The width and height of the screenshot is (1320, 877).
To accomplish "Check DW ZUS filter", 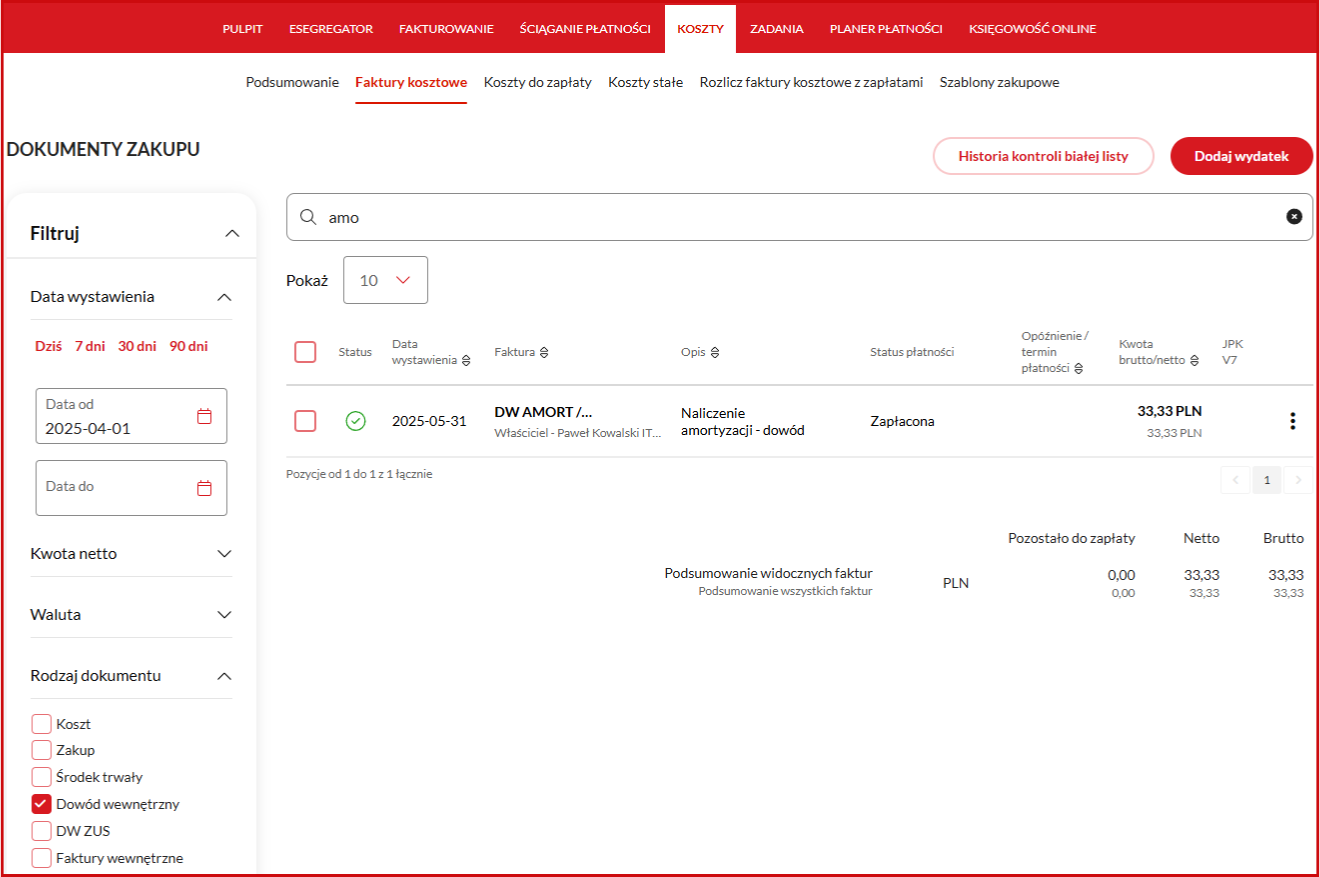I will tap(41, 831).
